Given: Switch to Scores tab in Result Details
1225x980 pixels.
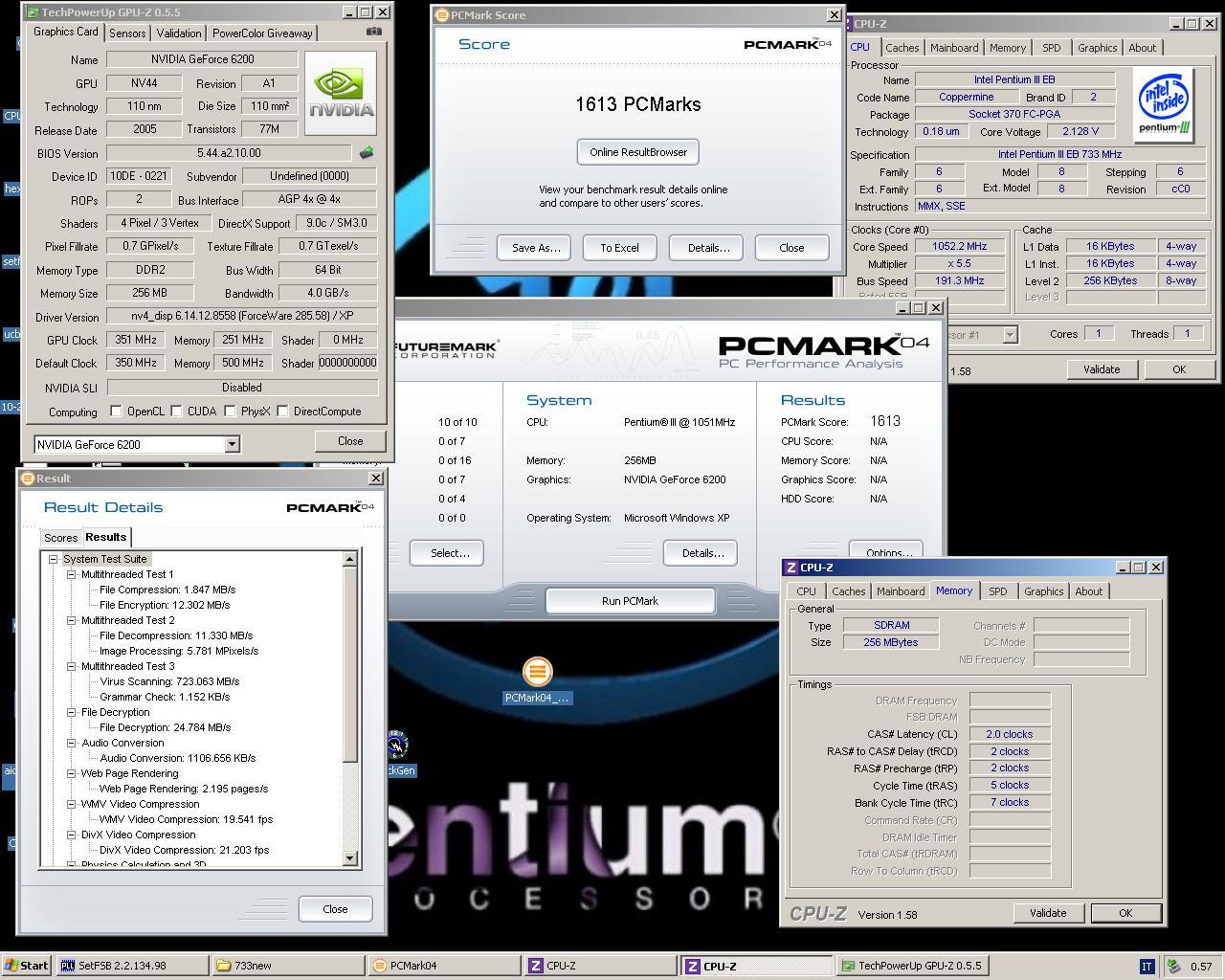Looking at the screenshot, I should pos(60,538).
